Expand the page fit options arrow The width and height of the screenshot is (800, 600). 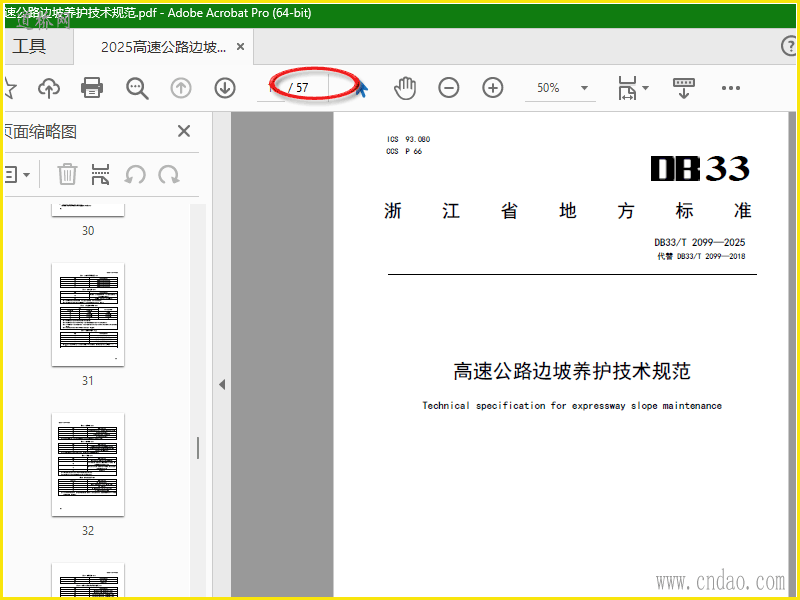(x=645, y=88)
